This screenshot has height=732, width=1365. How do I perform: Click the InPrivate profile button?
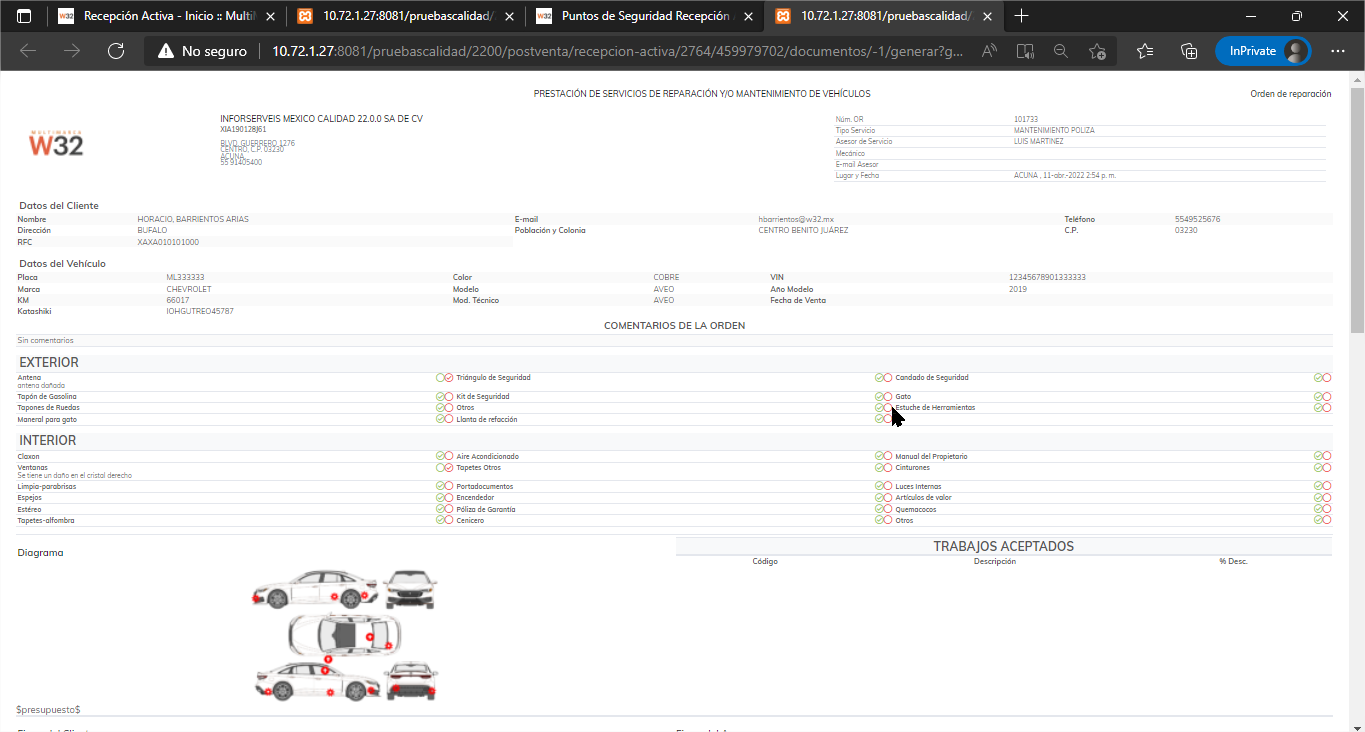pyautogui.click(x=1263, y=51)
